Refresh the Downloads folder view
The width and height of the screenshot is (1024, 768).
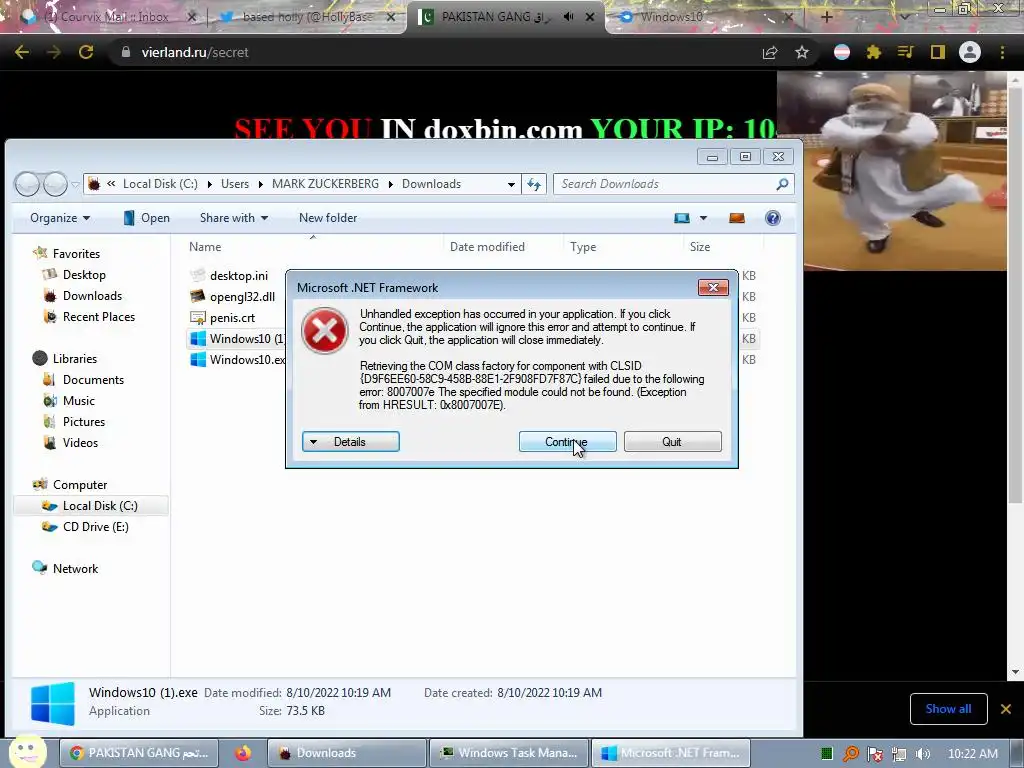534,184
